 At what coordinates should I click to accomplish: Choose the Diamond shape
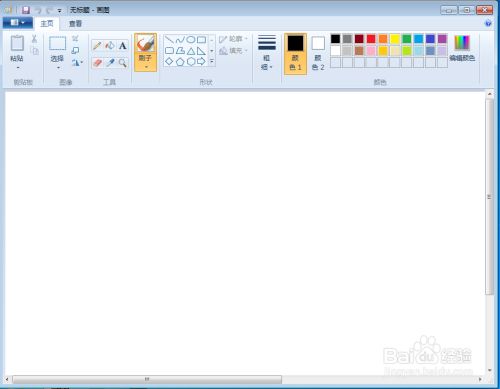(x=169, y=61)
